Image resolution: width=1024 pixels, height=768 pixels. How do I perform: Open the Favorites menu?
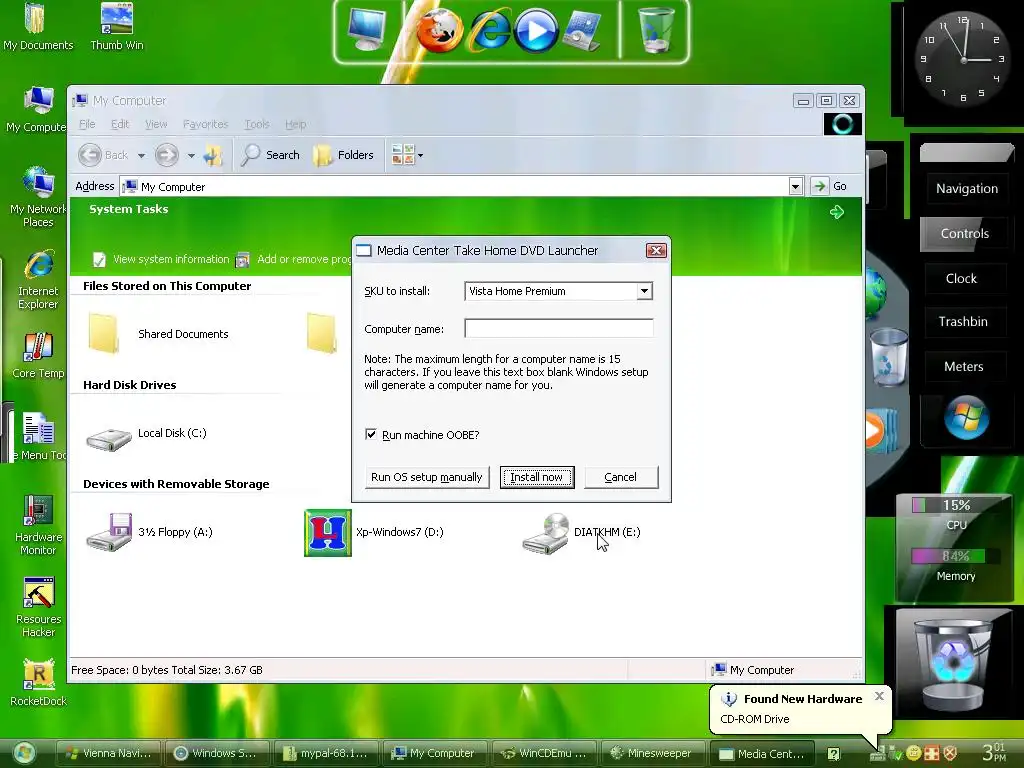click(x=206, y=124)
